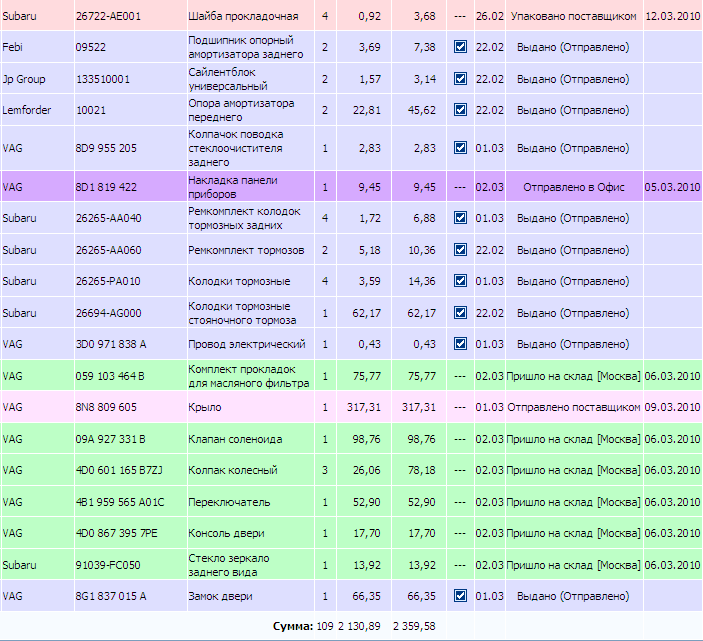
Task: Toggle checkbox in the Lemforder 10021 row
Action: (460, 110)
